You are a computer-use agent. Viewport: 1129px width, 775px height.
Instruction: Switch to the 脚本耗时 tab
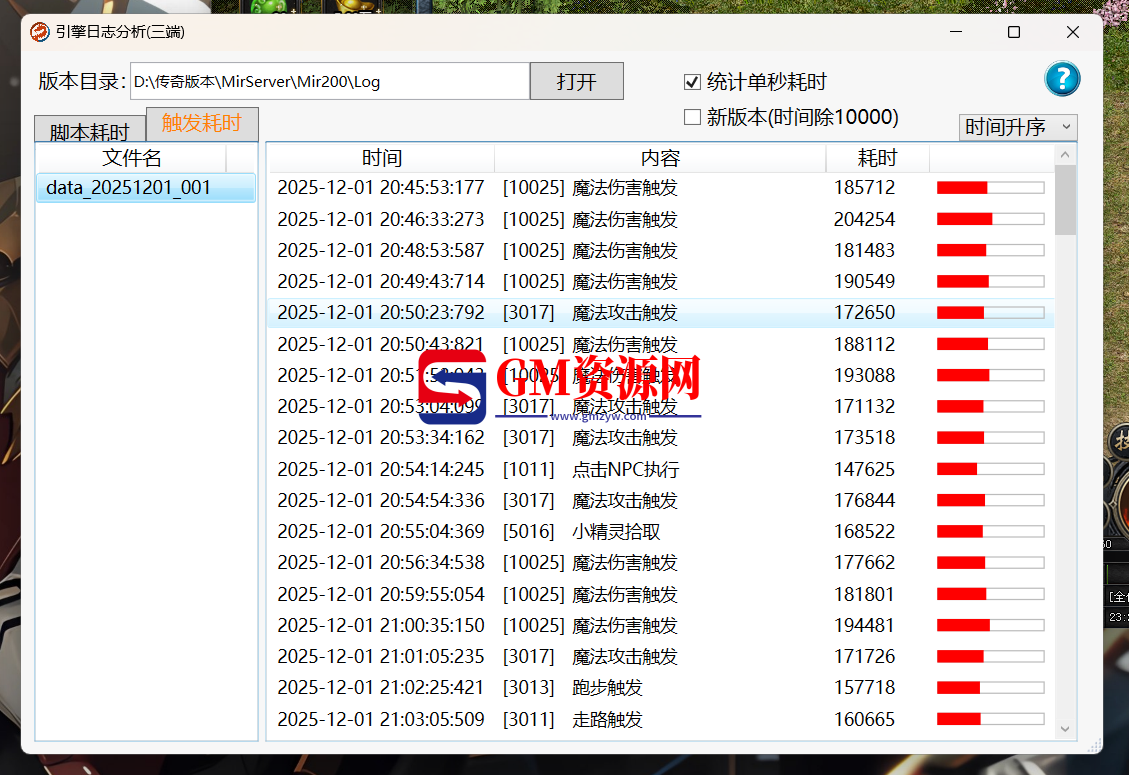click(89, 132)
